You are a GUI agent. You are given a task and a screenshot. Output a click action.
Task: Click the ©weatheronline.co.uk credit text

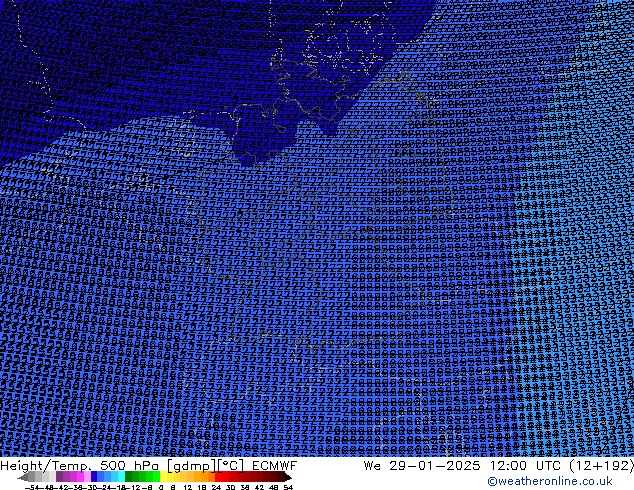tap(549, 481)
